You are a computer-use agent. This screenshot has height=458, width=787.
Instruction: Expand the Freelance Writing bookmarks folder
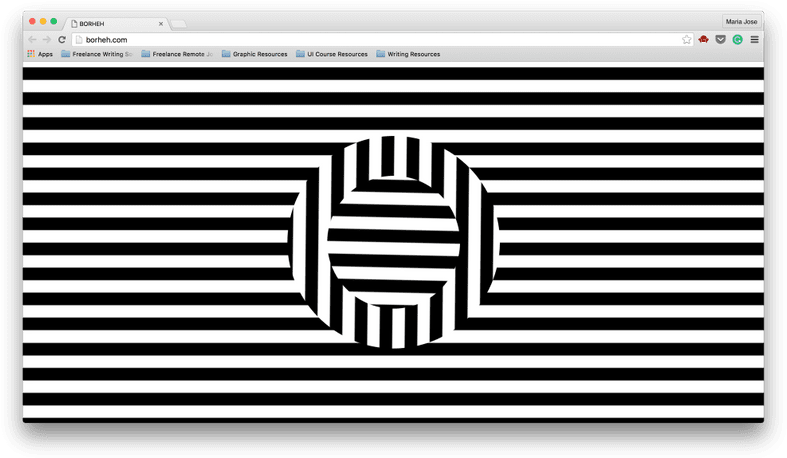tap(98, 54)
